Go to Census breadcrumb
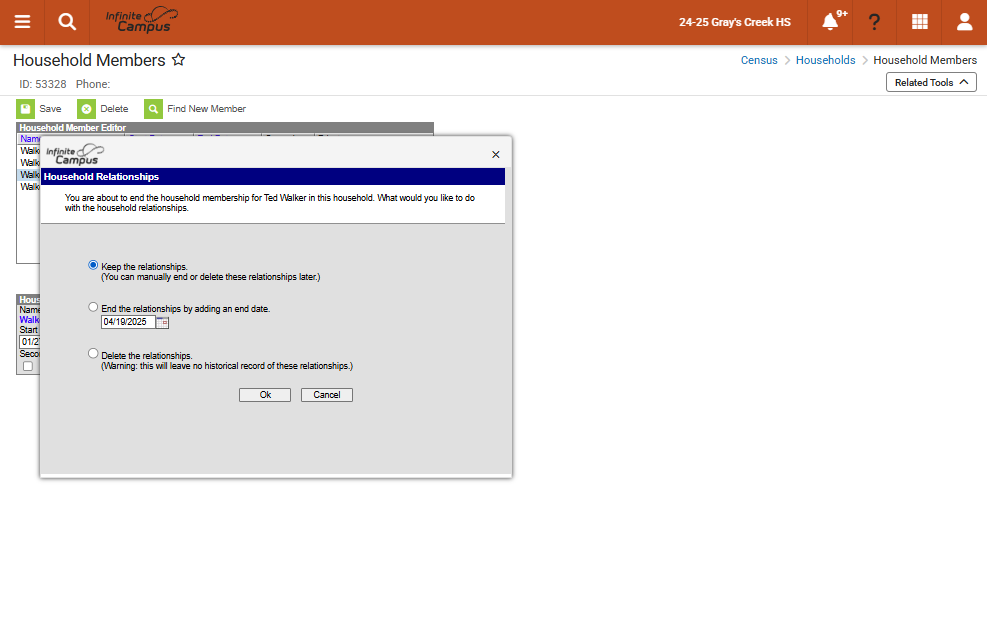Viewport: 987px width, 641px height. click(759, 60)
